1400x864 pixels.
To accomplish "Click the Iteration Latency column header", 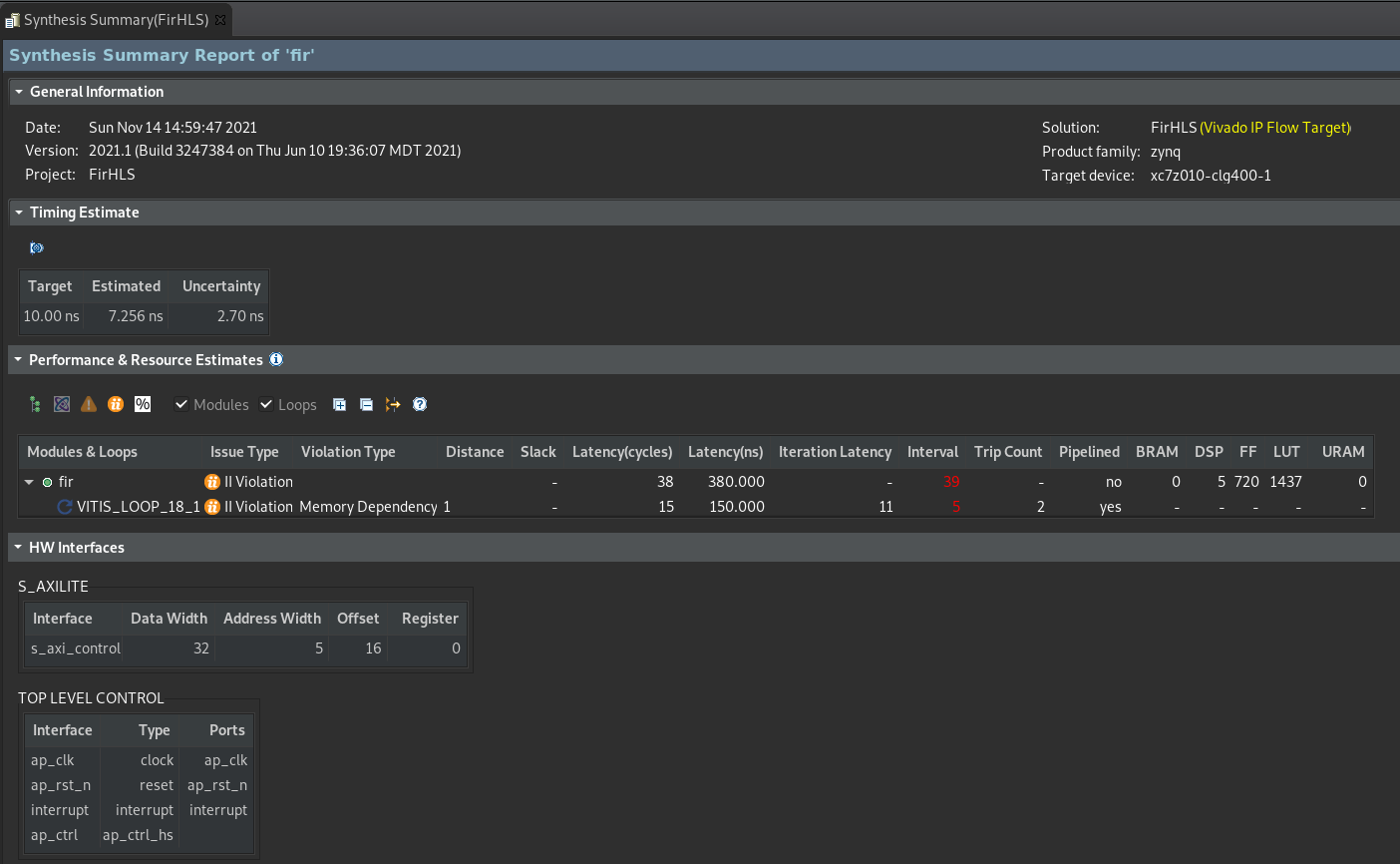I will [835, 452].
